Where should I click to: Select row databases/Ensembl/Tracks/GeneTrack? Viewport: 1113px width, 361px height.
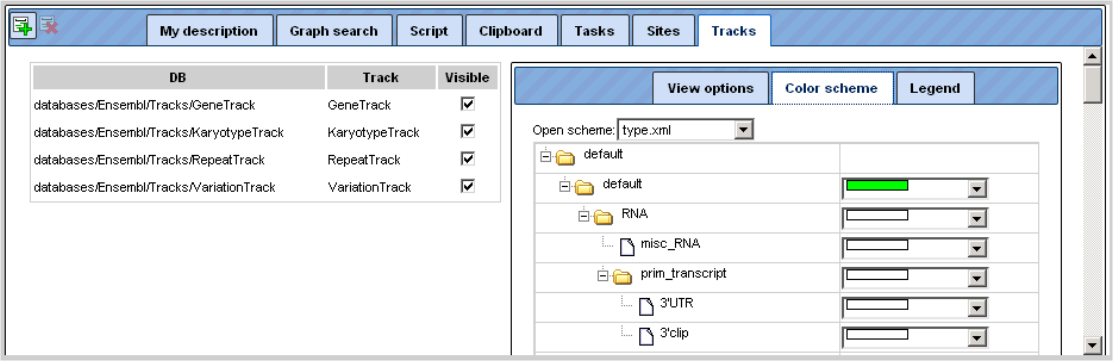tap(265, 104)
